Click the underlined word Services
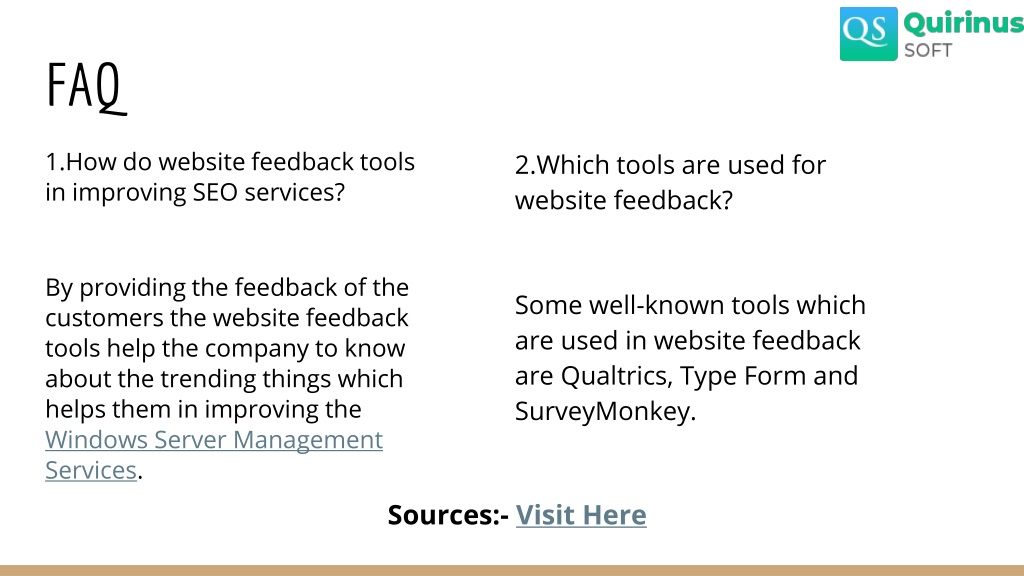 (91, 470)
